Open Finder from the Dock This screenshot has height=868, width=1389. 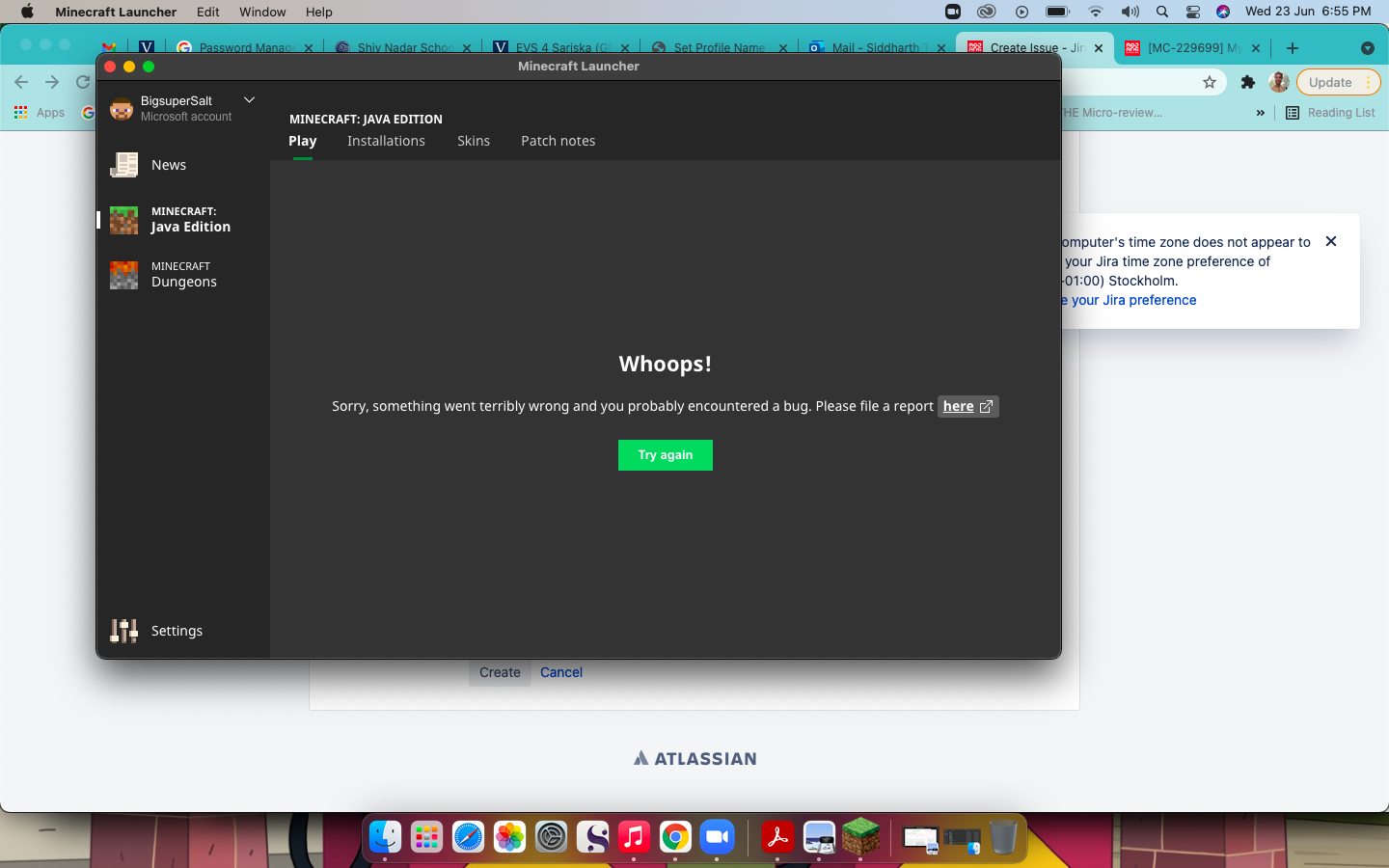386,836
